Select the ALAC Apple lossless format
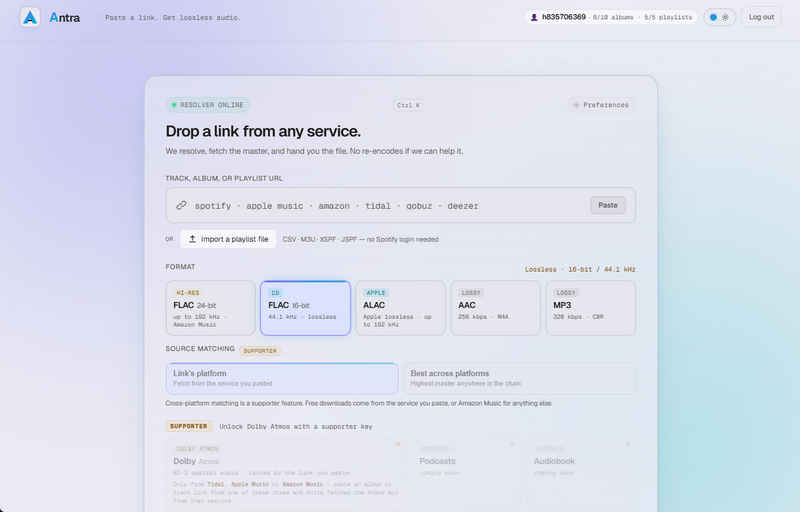The width and height of the screenshot is (800, 512). tap(401, 308)
